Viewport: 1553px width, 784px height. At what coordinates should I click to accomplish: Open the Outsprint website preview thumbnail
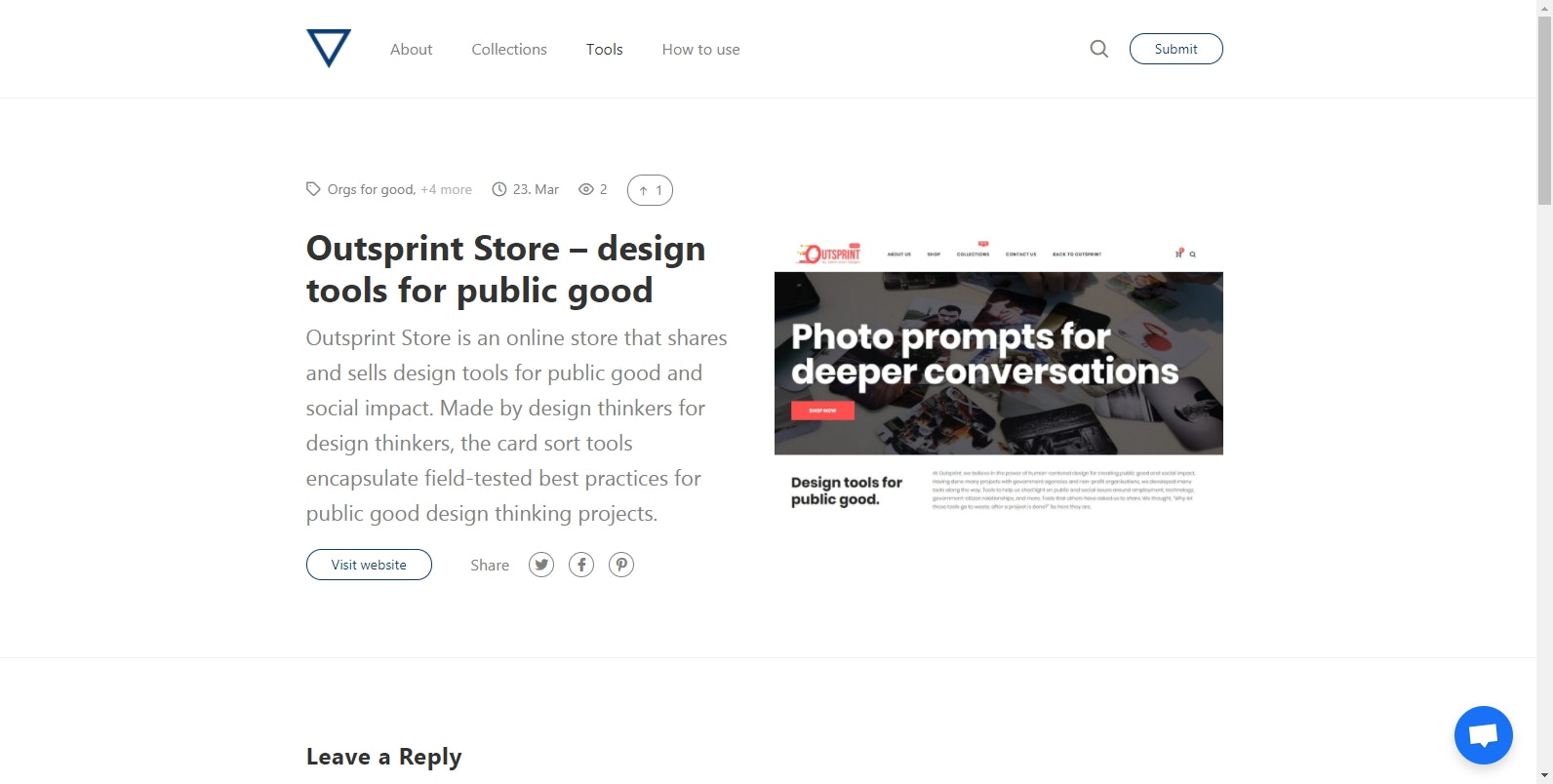pyautogui.click(x=999, y=377)
